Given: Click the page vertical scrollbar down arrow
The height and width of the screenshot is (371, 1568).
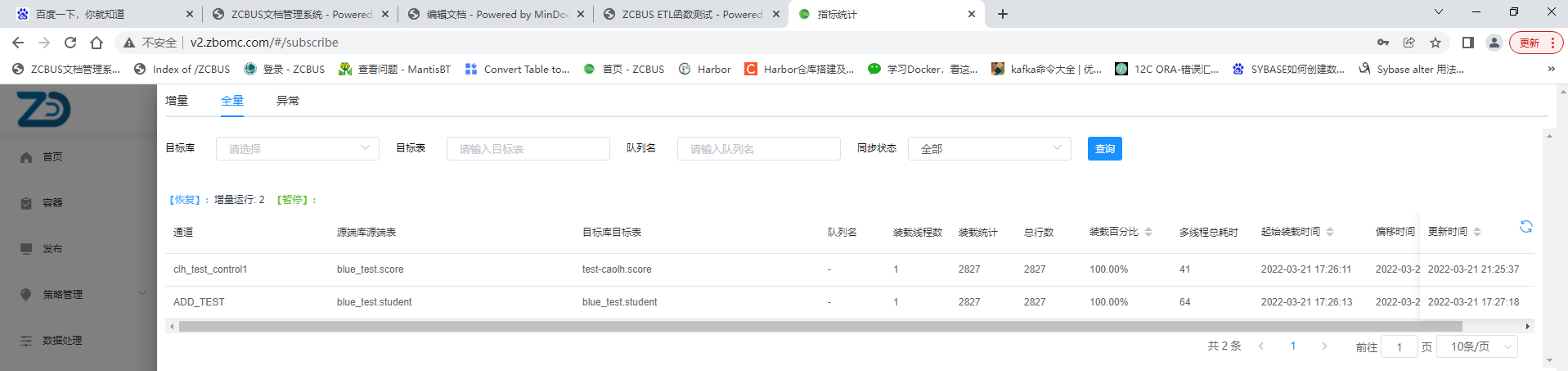Looking at the screenshot, I should pyautogui.click(x=1549, y=361).
